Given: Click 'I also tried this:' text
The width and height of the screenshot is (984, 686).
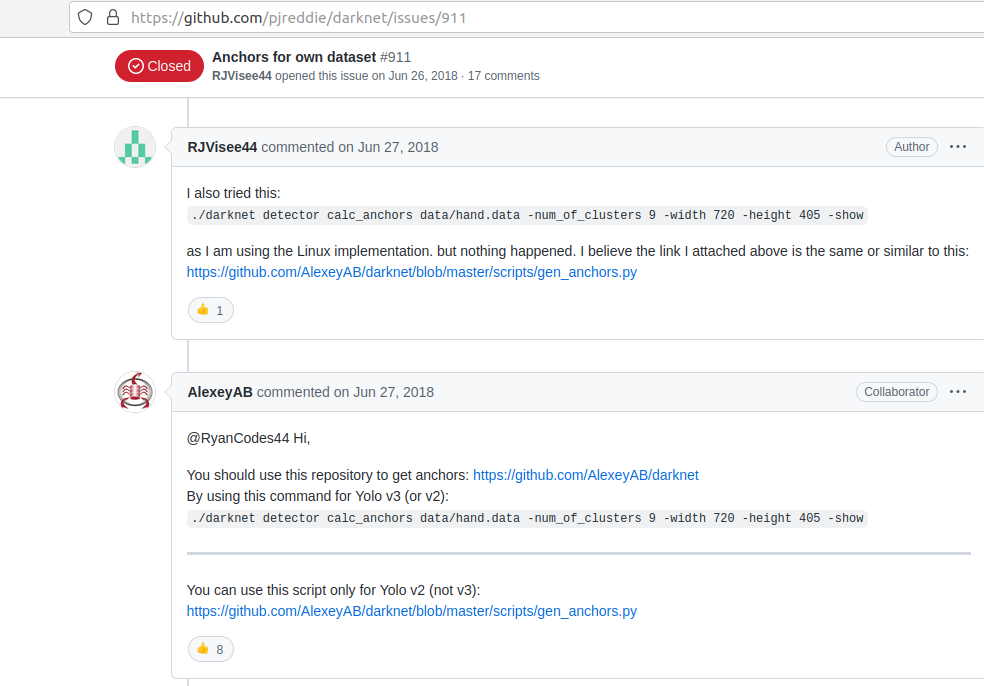Looking at the screenshot, I should [x=233, y=193].
